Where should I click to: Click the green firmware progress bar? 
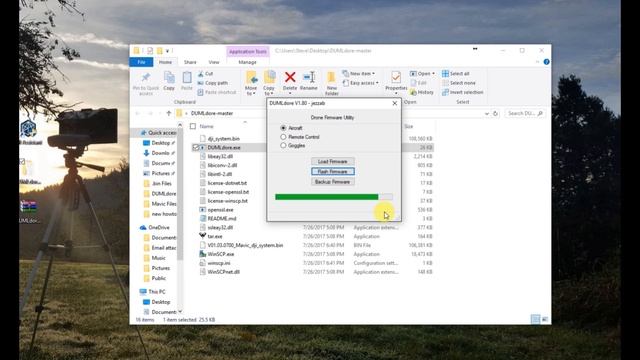pyautogui.click(x=333, y=197)
